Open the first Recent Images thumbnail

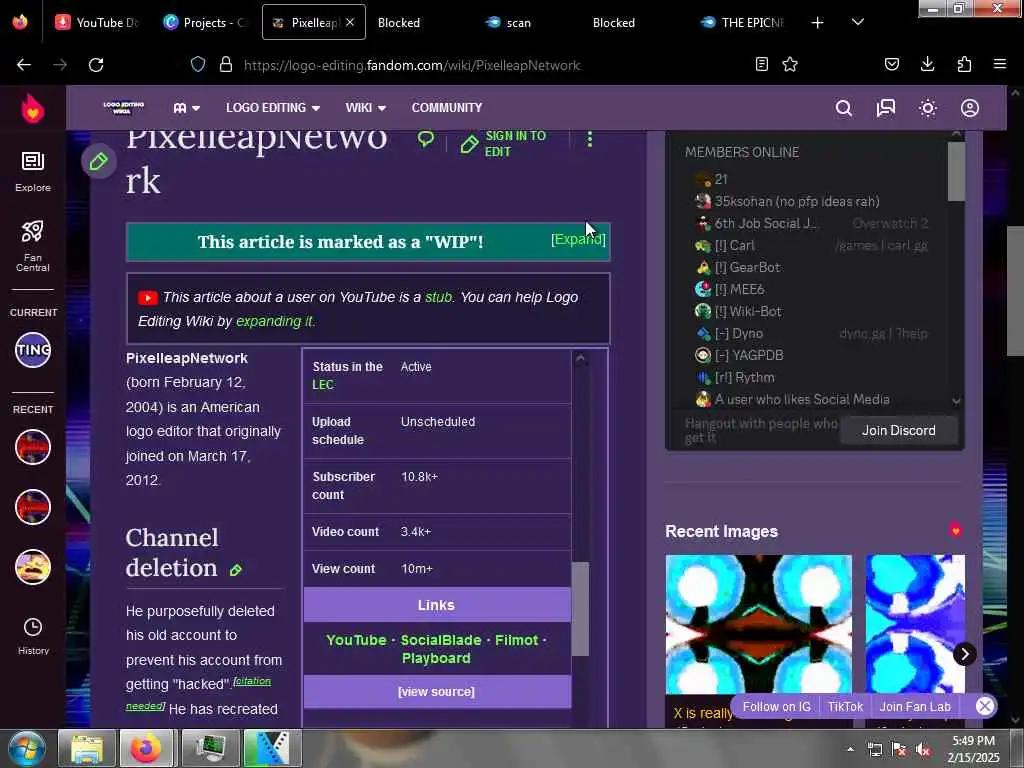pos(759,624)
